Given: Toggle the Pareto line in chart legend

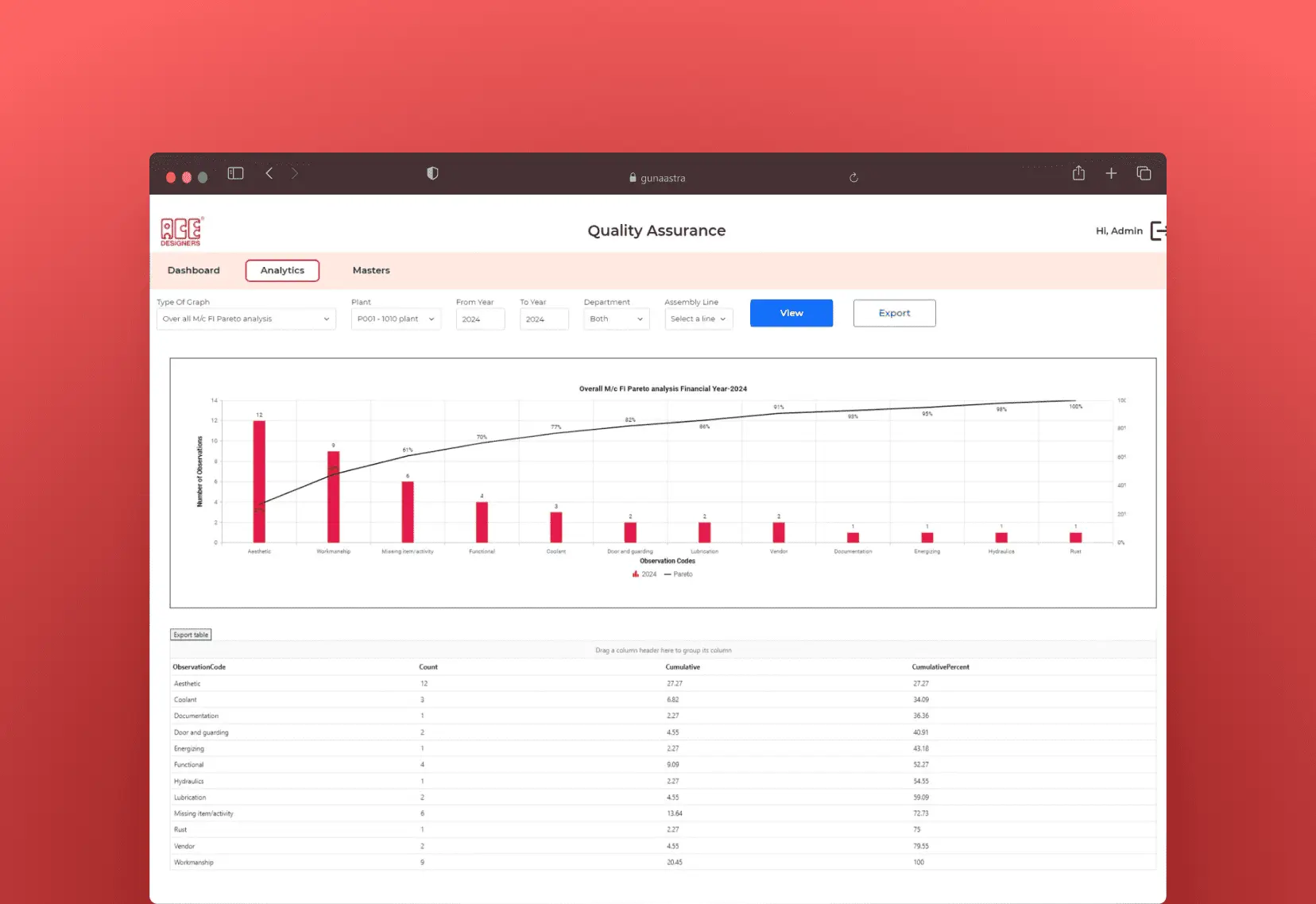Looking at the screenshot, I should pos(679,574).
